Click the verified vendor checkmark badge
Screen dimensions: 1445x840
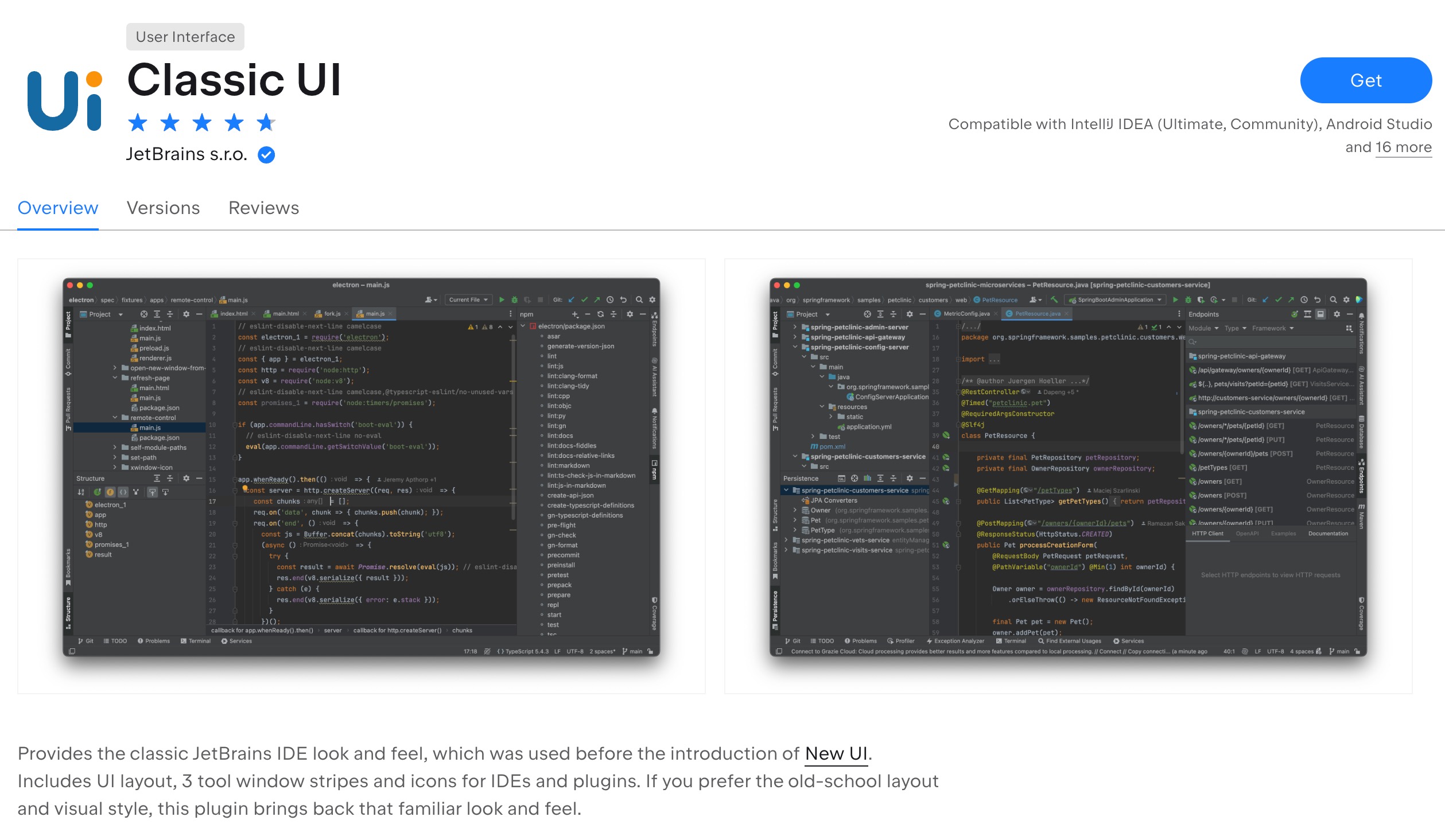pos(266,154)
